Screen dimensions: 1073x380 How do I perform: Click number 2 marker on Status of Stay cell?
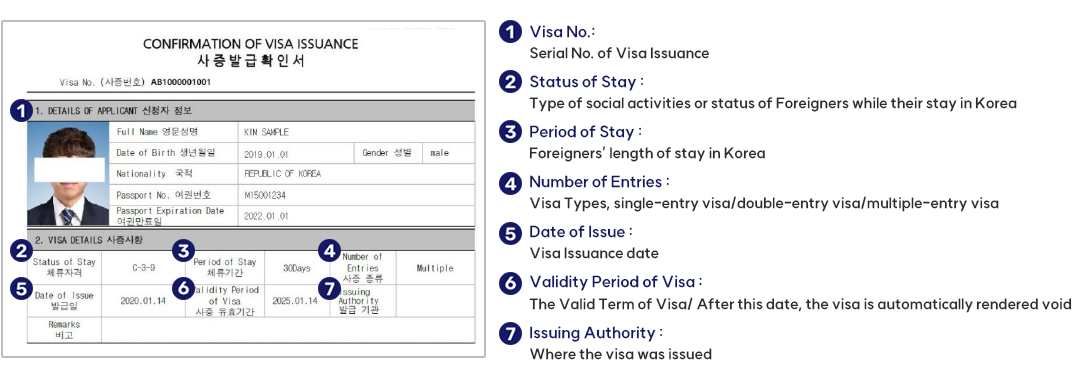[x=22, y=251]
